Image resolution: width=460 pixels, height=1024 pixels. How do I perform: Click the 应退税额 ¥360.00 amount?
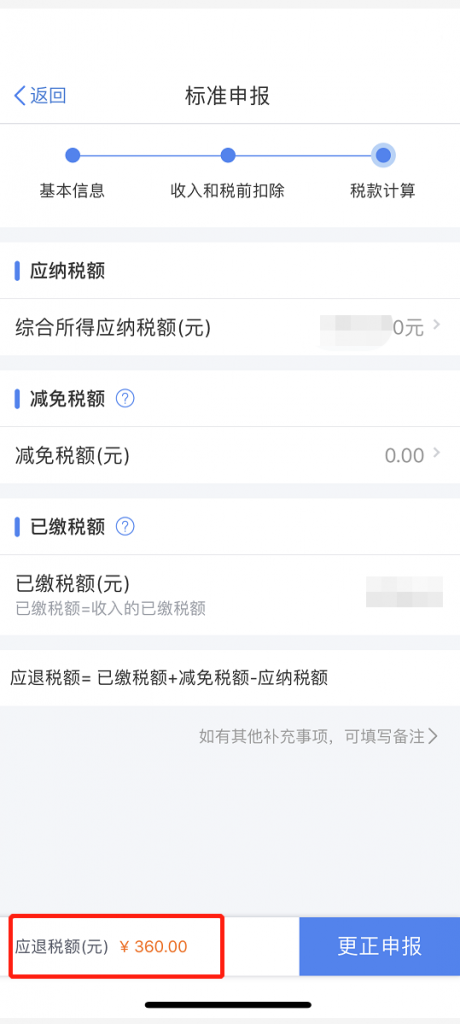pos(154,947)
